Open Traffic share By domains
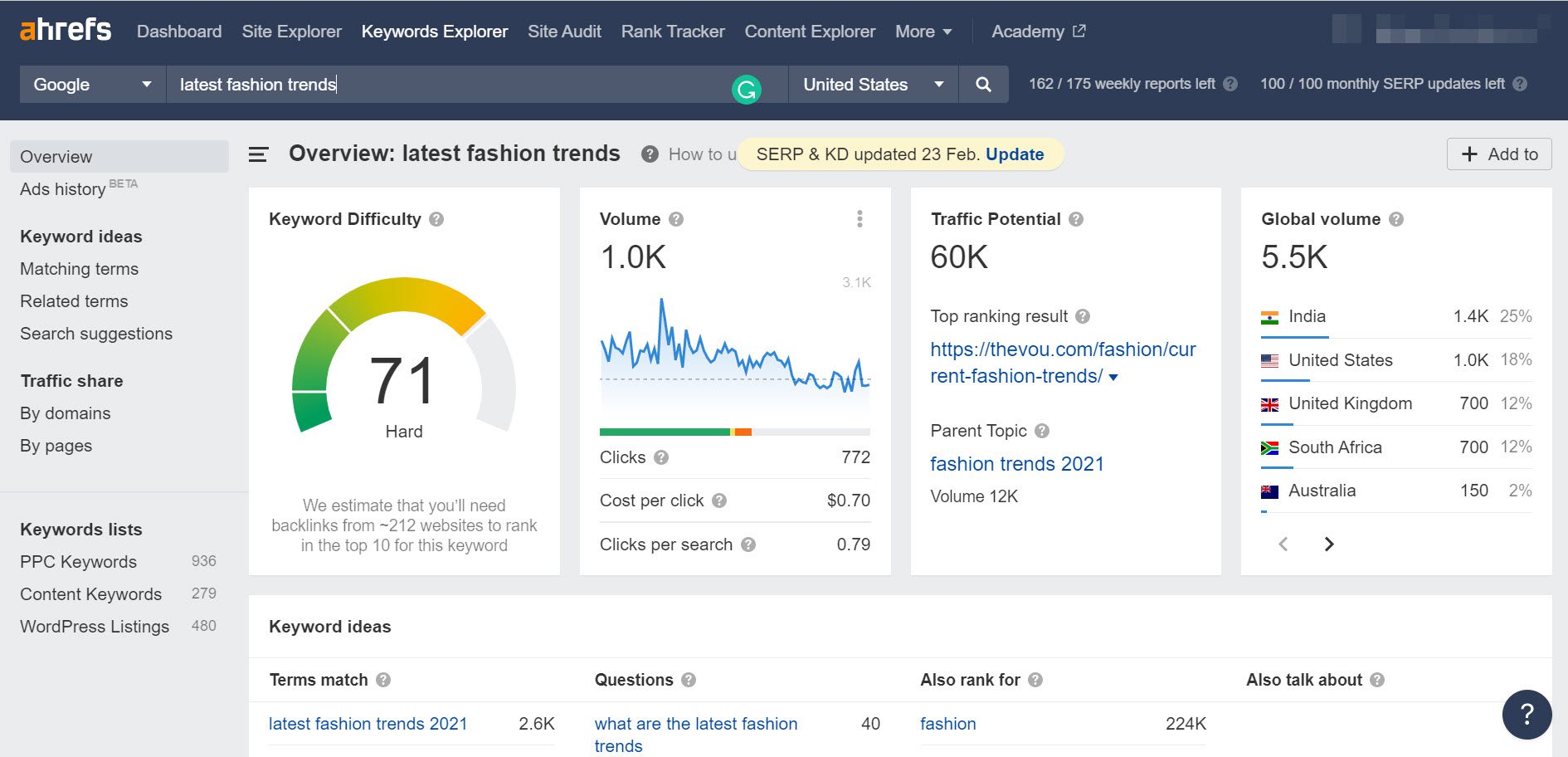Image resolution: width=1568 pixels, height=757 pixels. [66, 413]
